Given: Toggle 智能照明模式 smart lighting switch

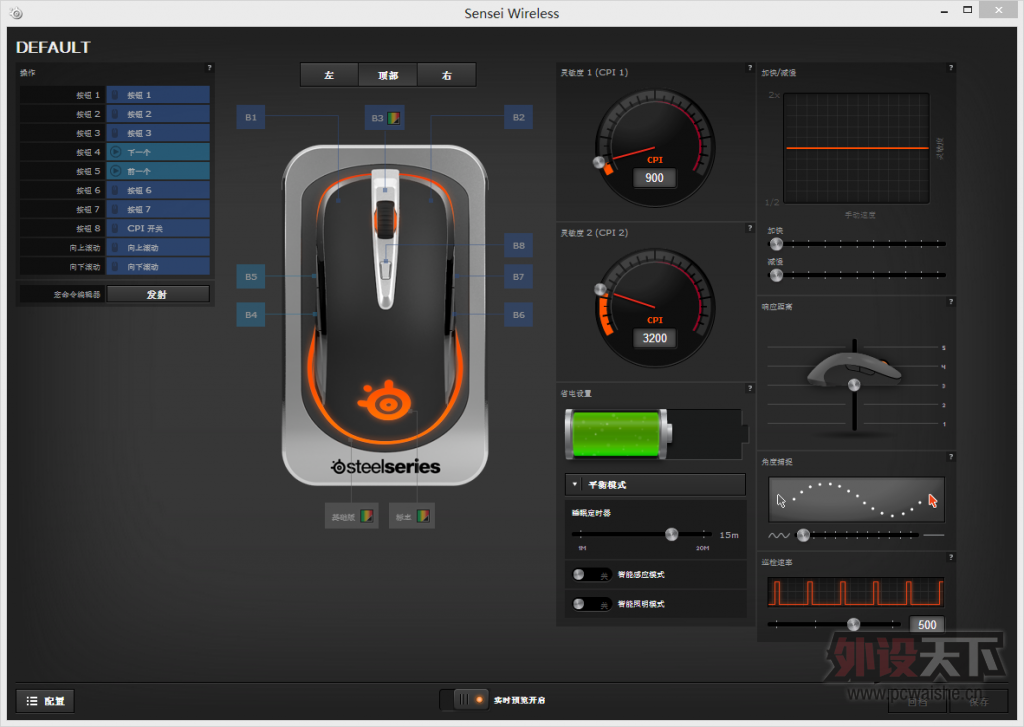Looking at the screenshot, I should pos(592,604).
